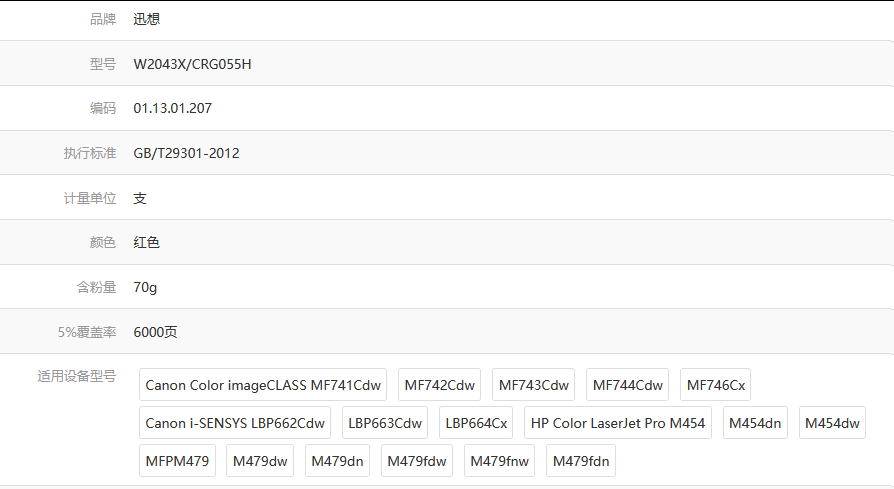Viewport: 894px width, 489px height.
Task: Click the MFPM479 tag
Action: point(177,461)
